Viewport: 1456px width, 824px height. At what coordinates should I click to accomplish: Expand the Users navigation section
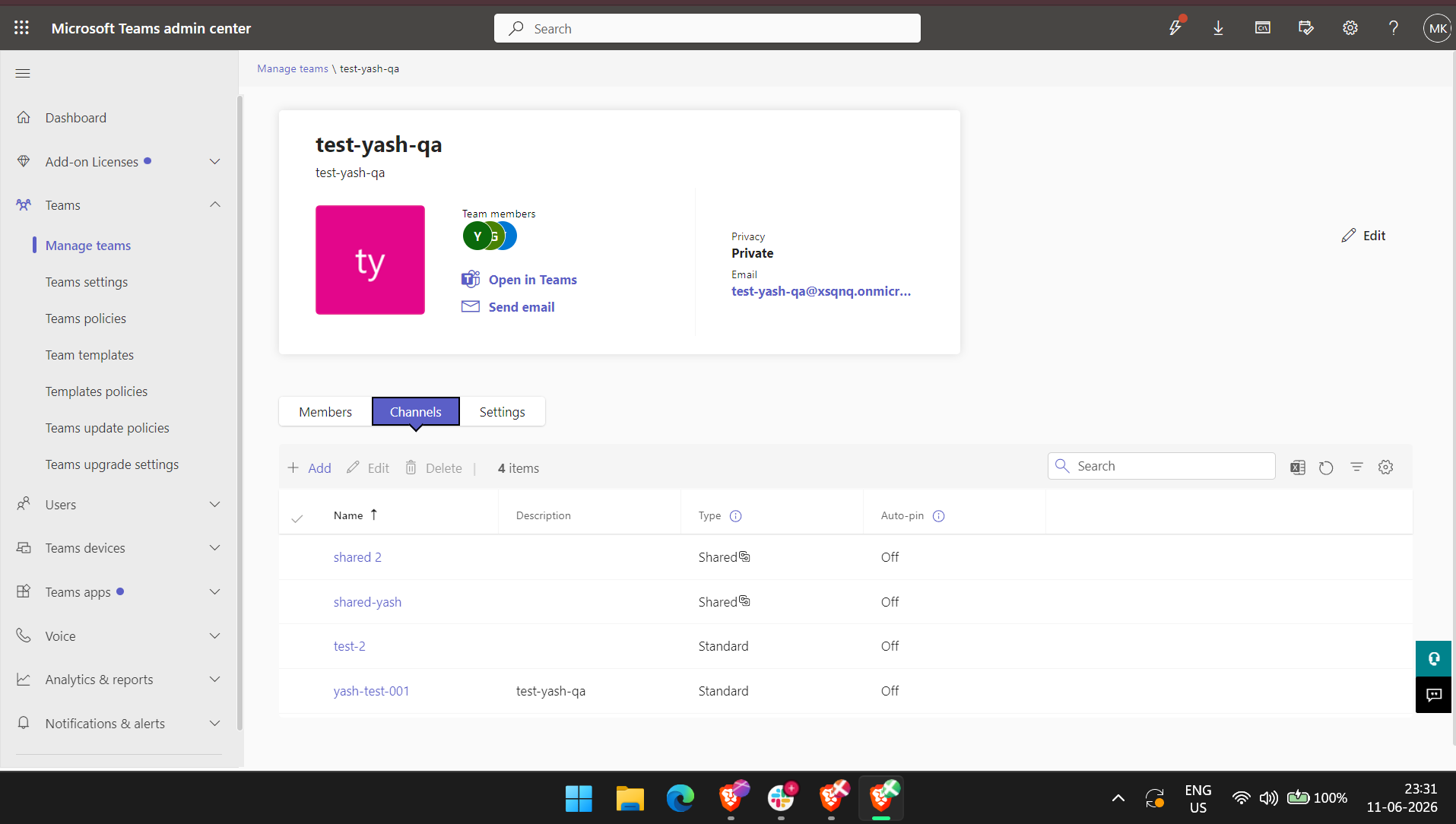point(215,505)
